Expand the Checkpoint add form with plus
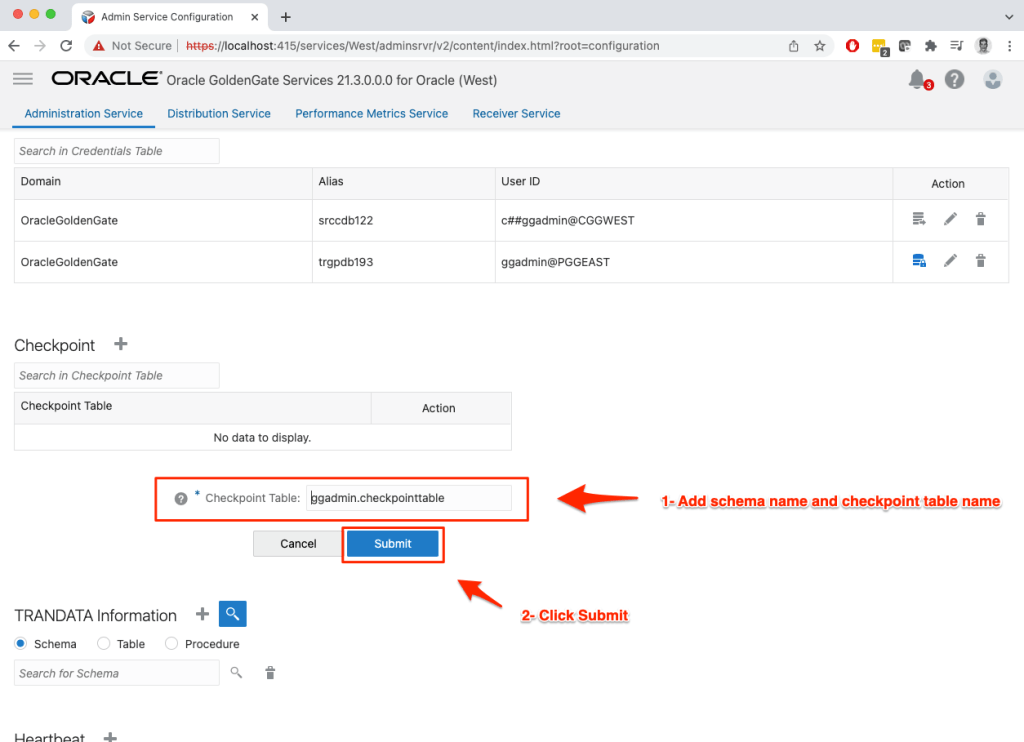The image size is (1024, 742). click(x=121, y=344)
